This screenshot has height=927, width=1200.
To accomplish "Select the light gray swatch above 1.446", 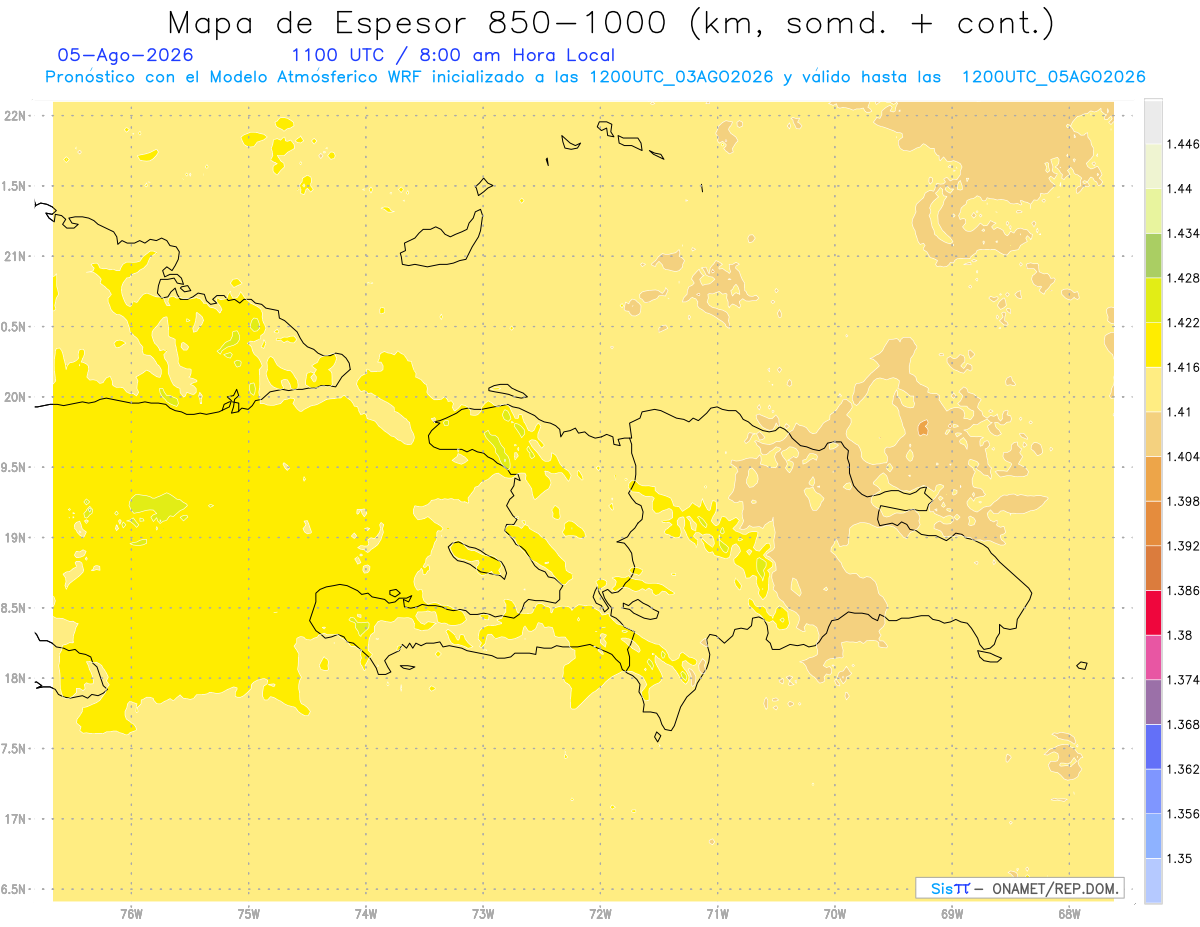I will point(1153,121).
